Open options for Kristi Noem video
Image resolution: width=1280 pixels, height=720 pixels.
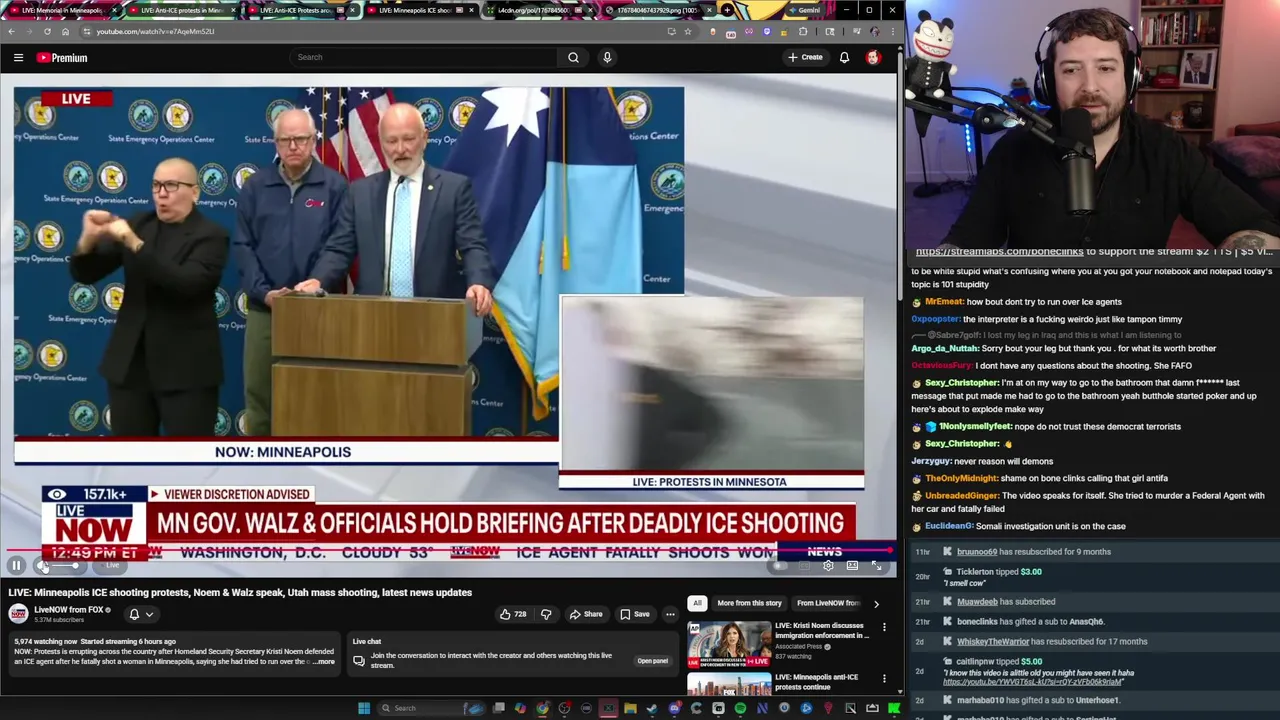(x=884, y=628)
